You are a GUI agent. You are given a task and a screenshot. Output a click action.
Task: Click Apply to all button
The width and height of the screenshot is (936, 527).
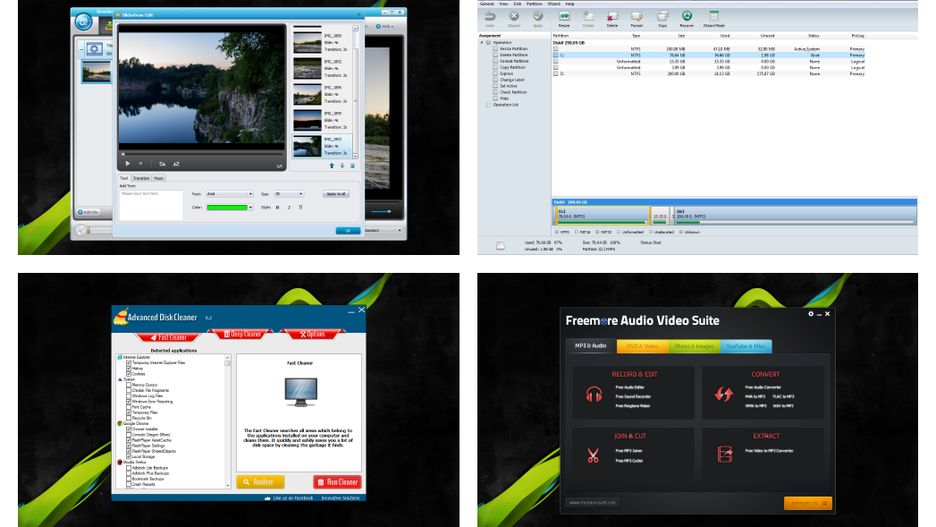point(336,194)
